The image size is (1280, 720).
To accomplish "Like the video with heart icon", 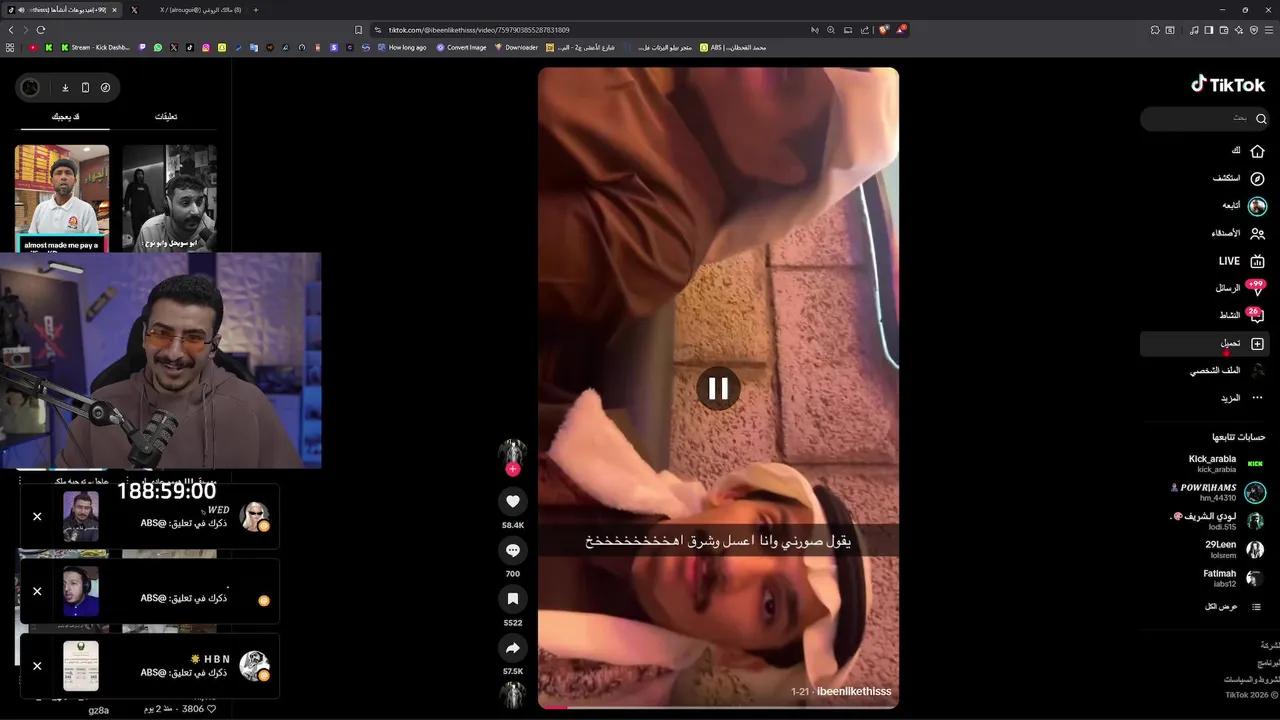I will coord(513,501).
